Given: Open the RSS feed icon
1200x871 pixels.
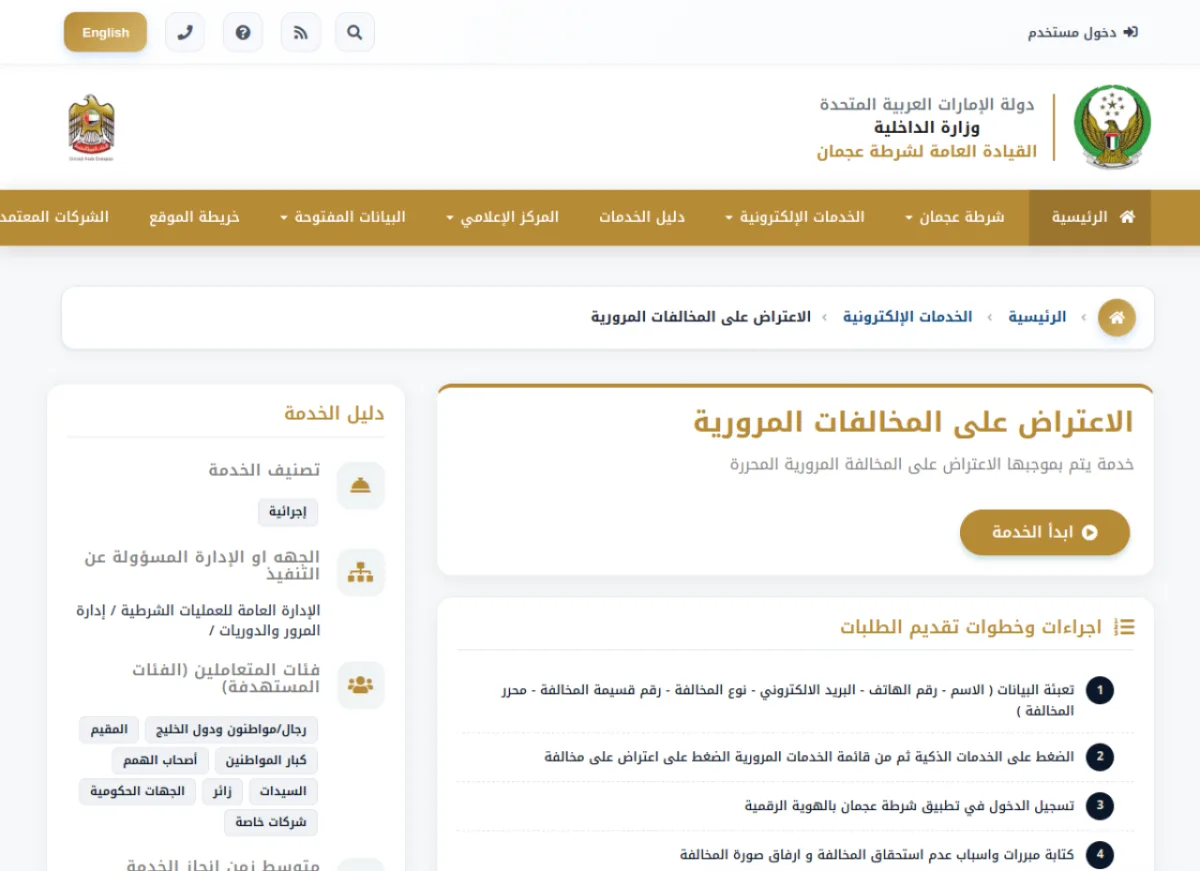Looking at the screenshot, I should click(301, 32).
